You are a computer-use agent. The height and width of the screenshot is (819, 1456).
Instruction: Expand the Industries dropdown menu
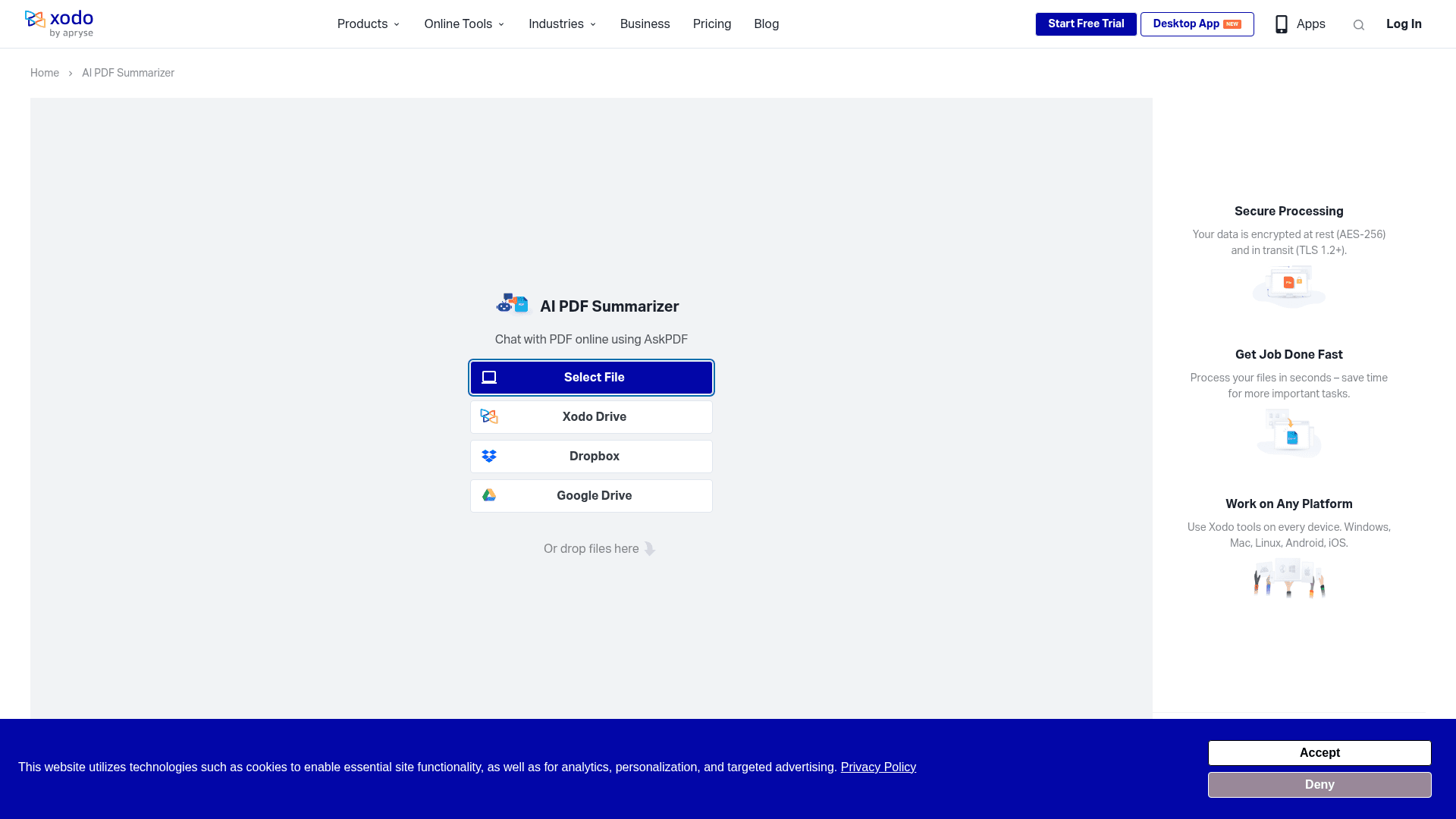(x=562, y=24)
